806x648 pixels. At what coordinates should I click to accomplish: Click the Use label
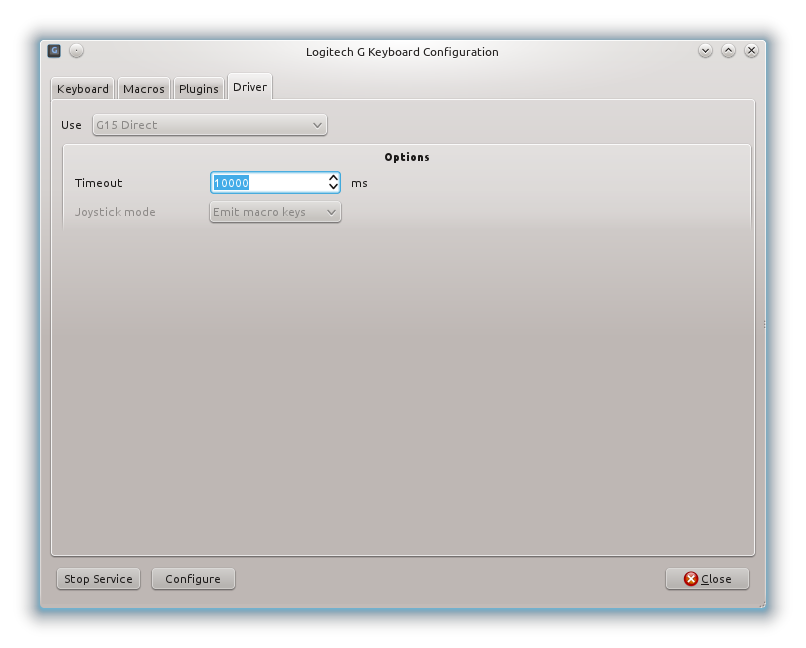[71, 125]
